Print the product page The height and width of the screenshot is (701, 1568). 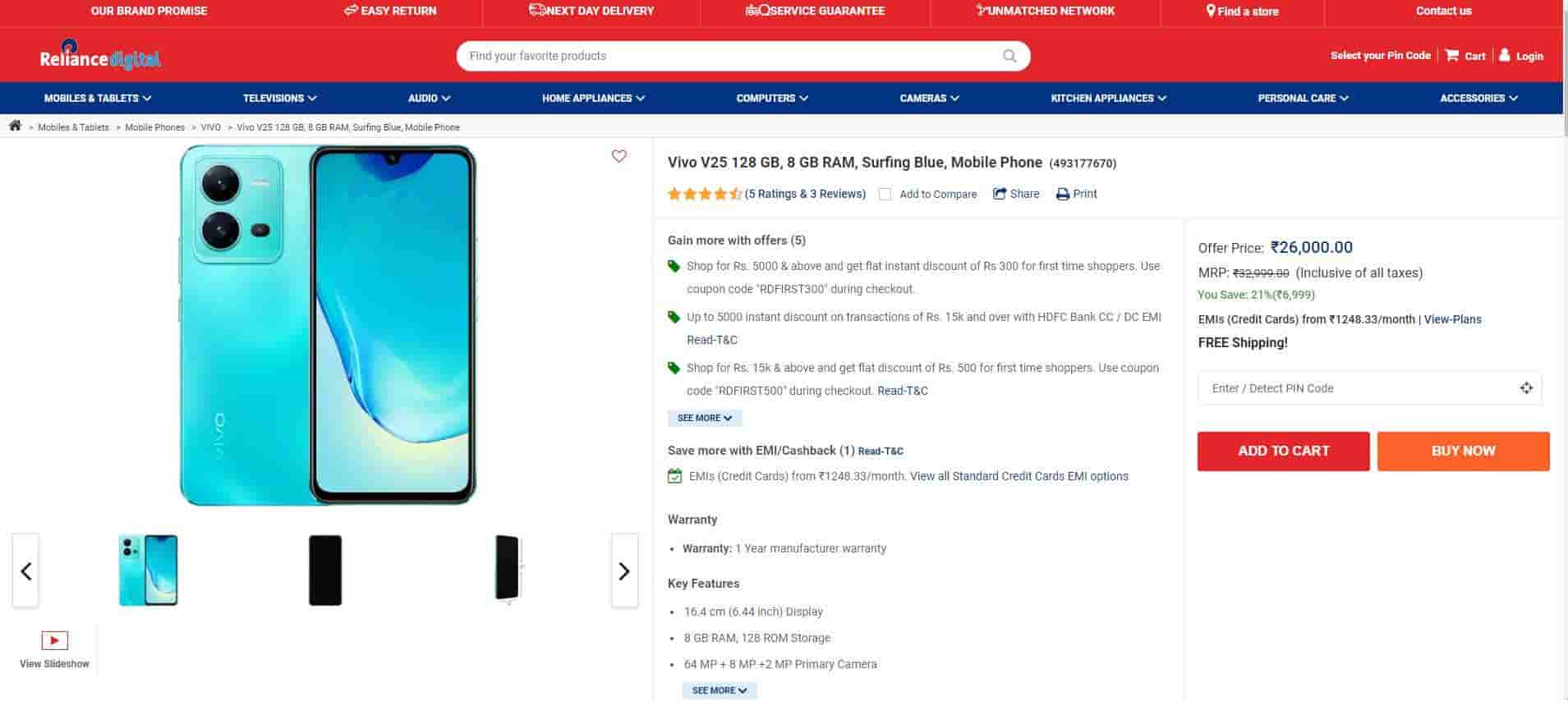pos(1076,194)
